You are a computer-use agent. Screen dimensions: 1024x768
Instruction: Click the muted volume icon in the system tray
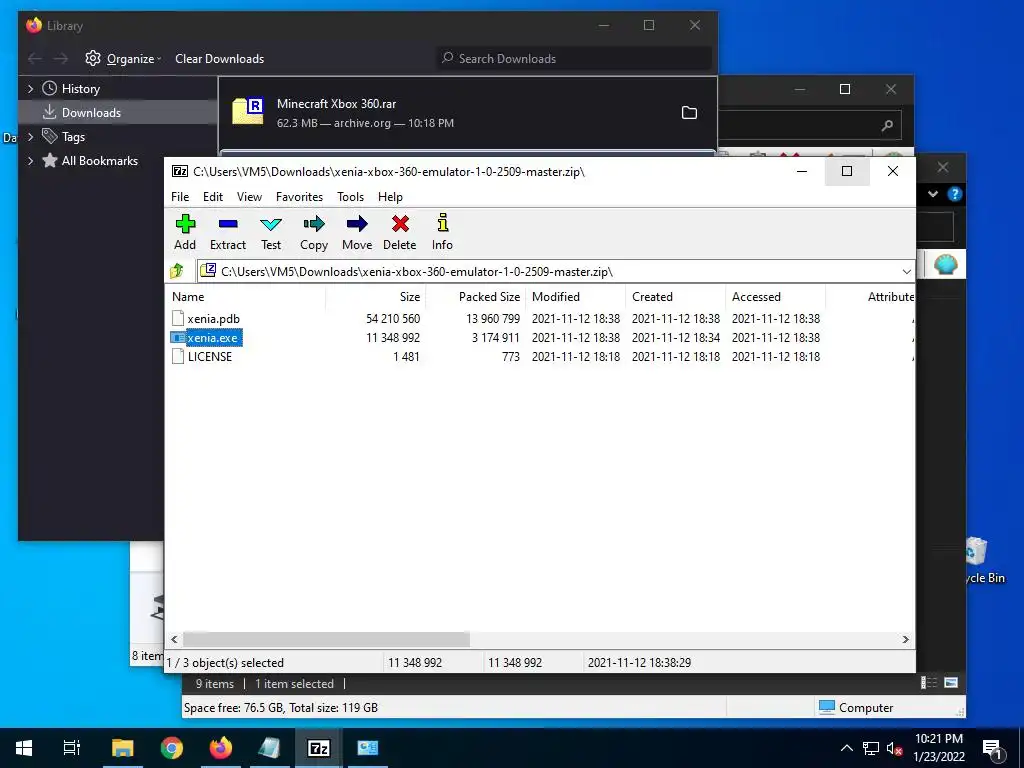point(894,748)
